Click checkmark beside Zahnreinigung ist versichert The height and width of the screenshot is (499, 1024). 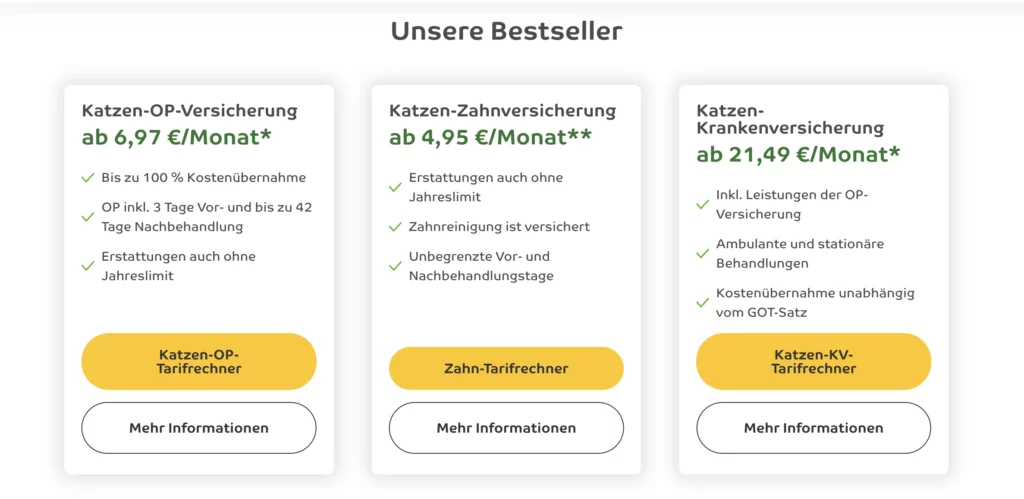[395, 227]
